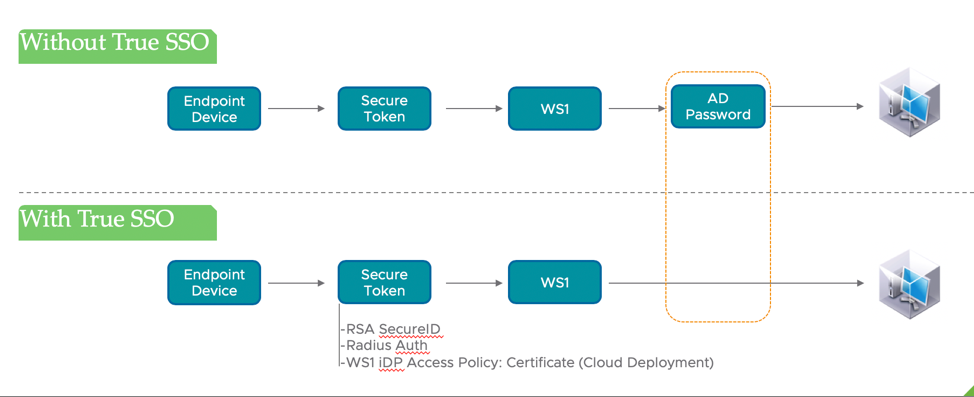Select the Secure Token box in bottom flow
This screenshot has height=397, width=974.
tap(385, 283)
